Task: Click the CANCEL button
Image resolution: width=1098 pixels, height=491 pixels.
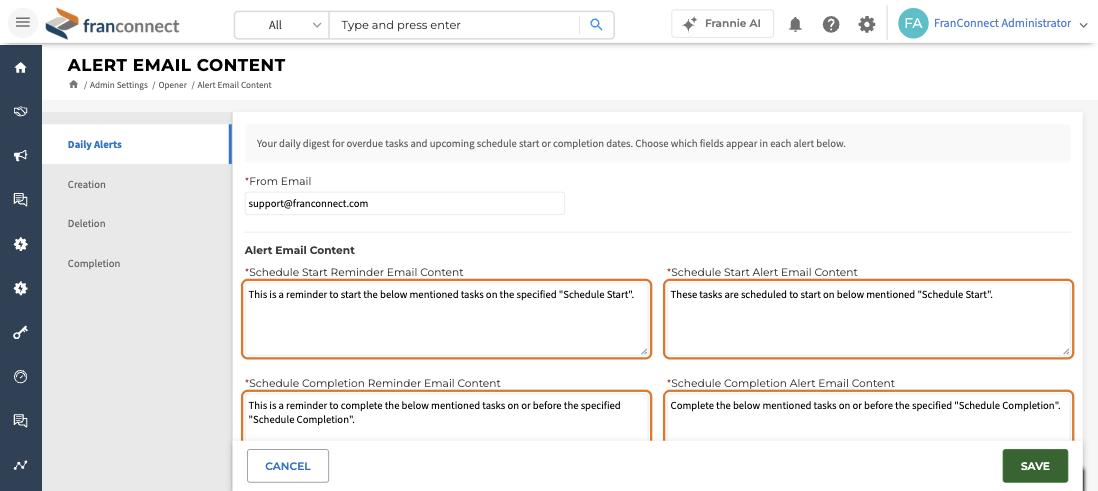Action: [288, 466]
